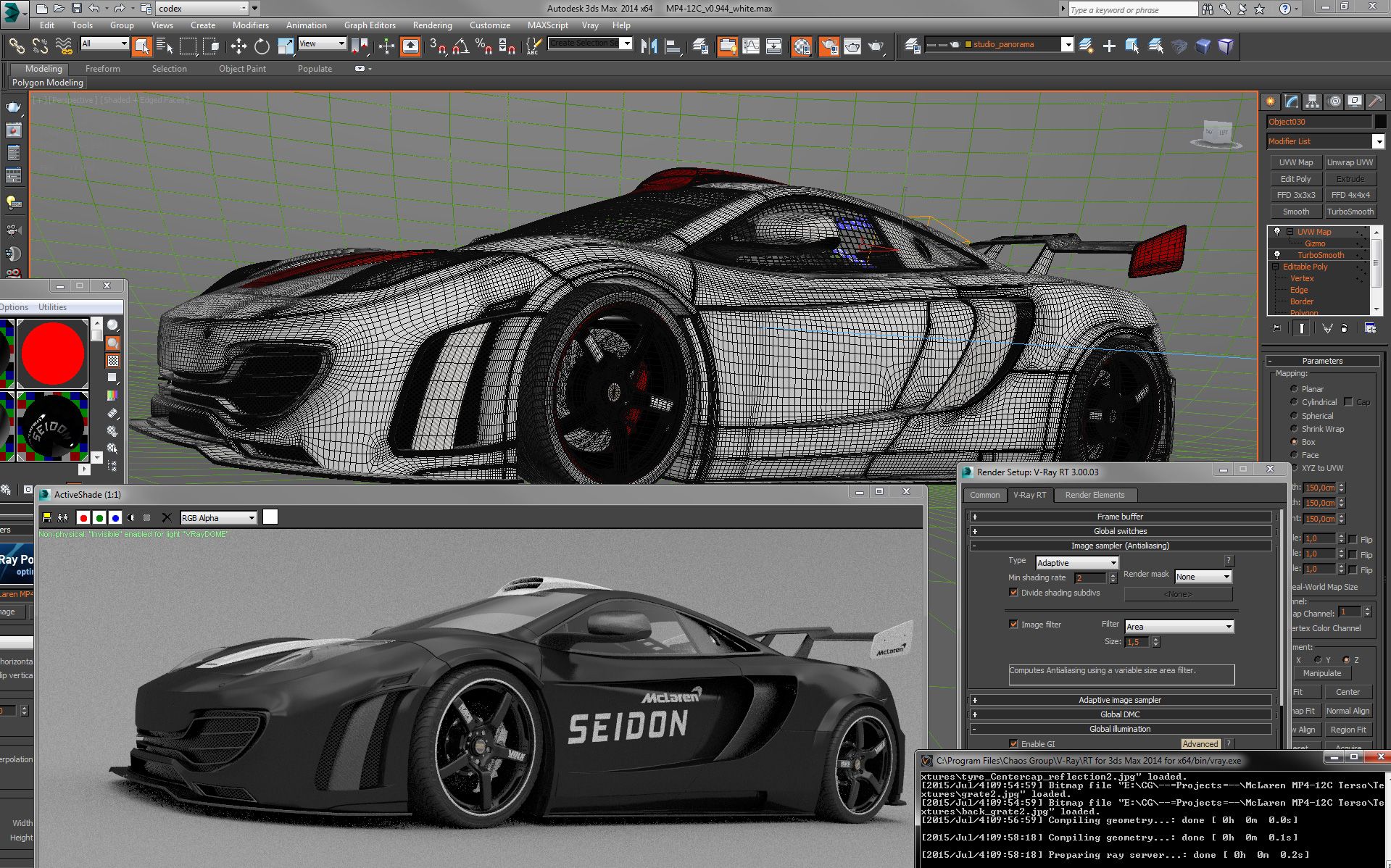The image size is (1391, 868).
Task: Select the Scale tool
Action: 286,46
